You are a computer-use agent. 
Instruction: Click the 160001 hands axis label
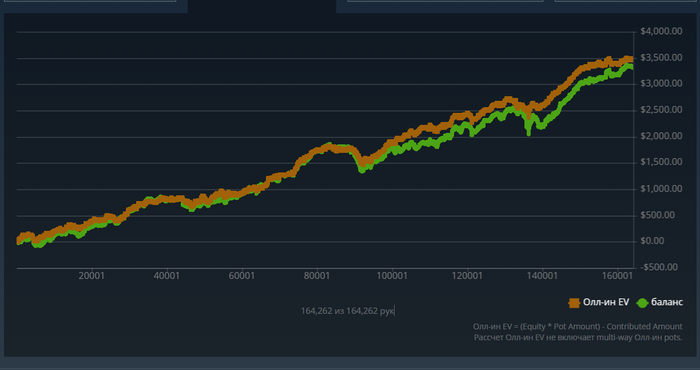pyautogui.click(x=617, y=276)
